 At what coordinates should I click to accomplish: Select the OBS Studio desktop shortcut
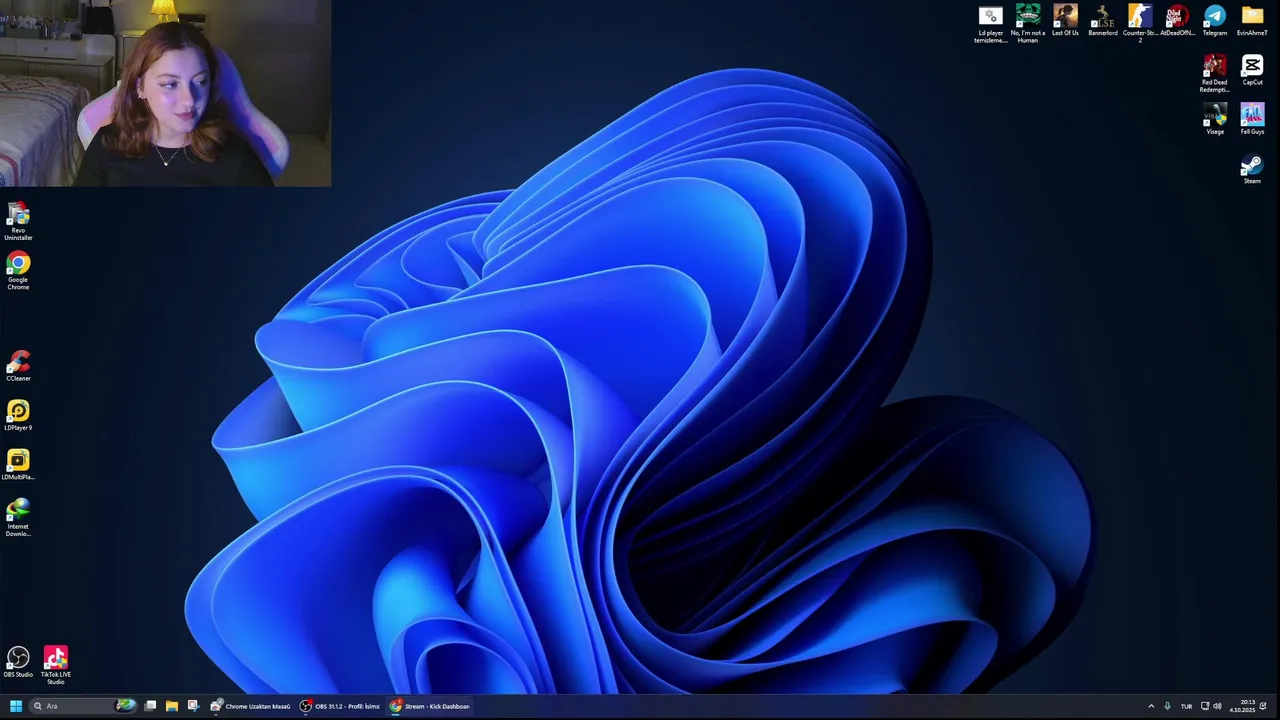pyautogui.click(x=18, y=662)
